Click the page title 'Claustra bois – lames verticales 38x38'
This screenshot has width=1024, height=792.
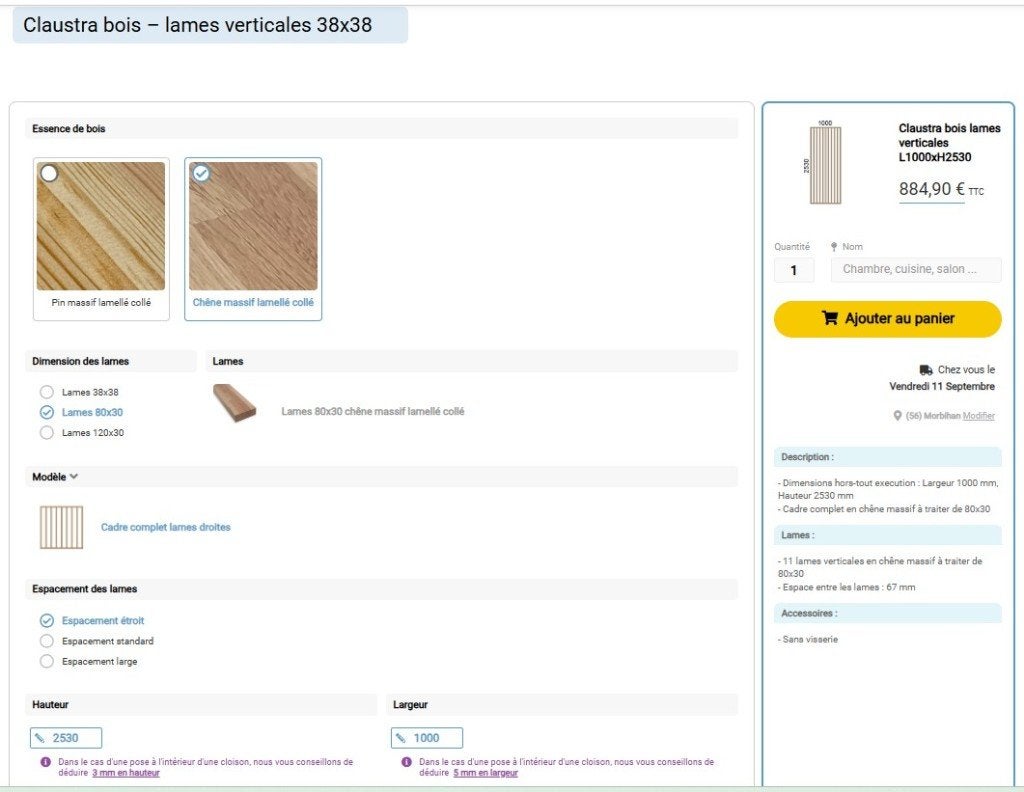(197, 25)
